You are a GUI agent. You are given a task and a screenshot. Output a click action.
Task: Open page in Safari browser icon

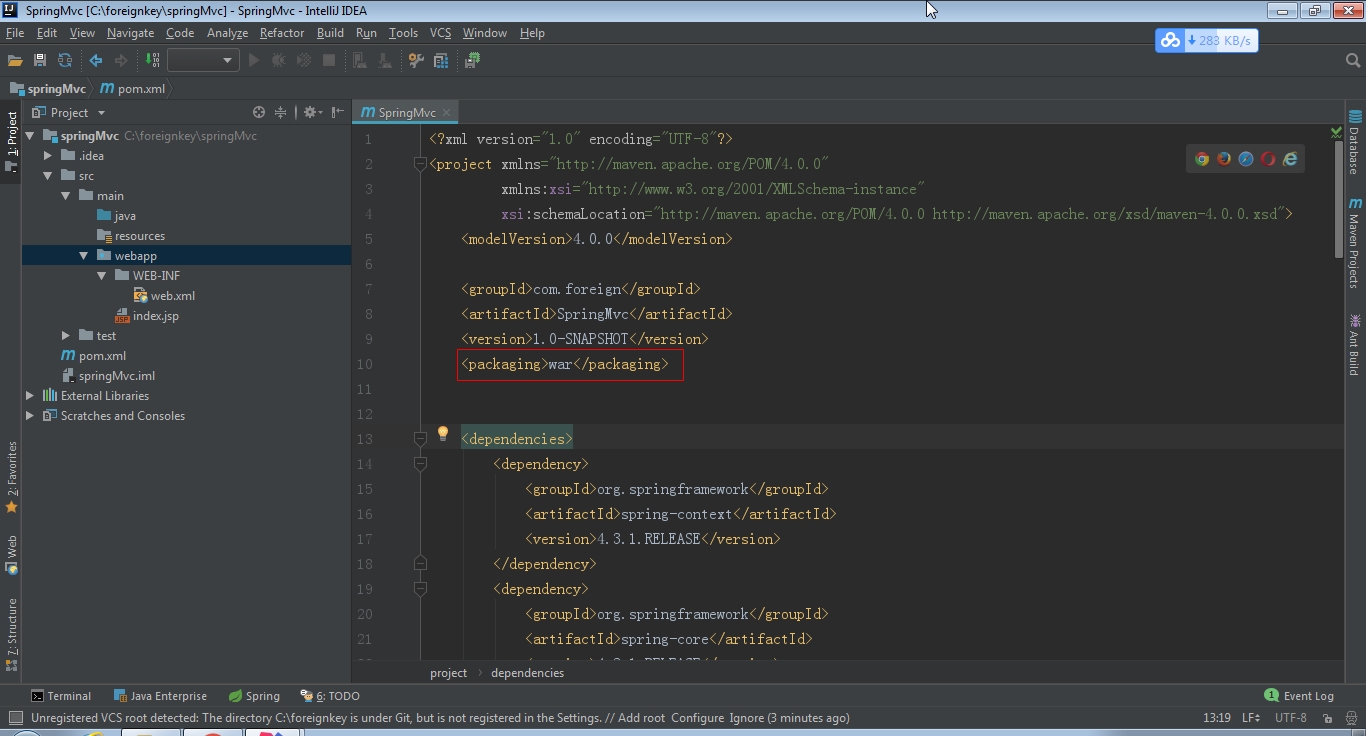tap(1246, 159)
